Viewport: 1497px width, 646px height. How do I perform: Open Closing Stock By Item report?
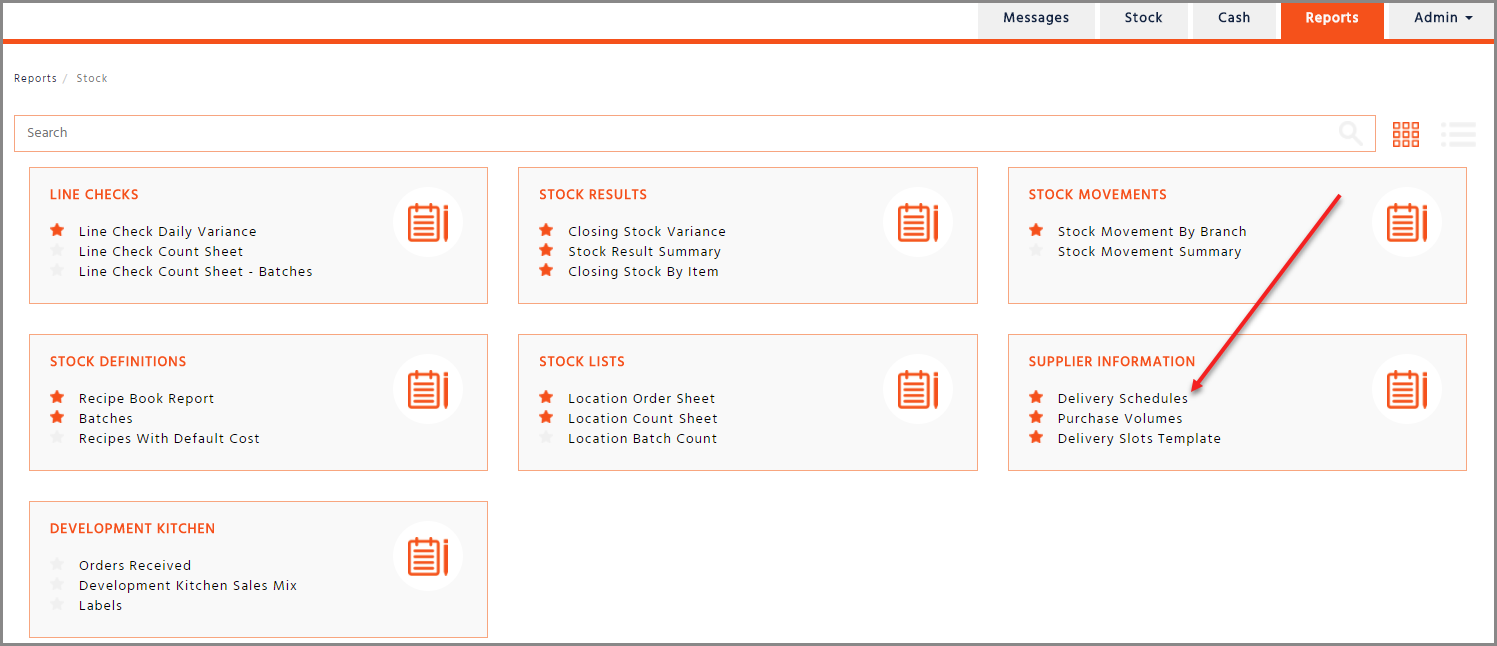coord(643,271)
